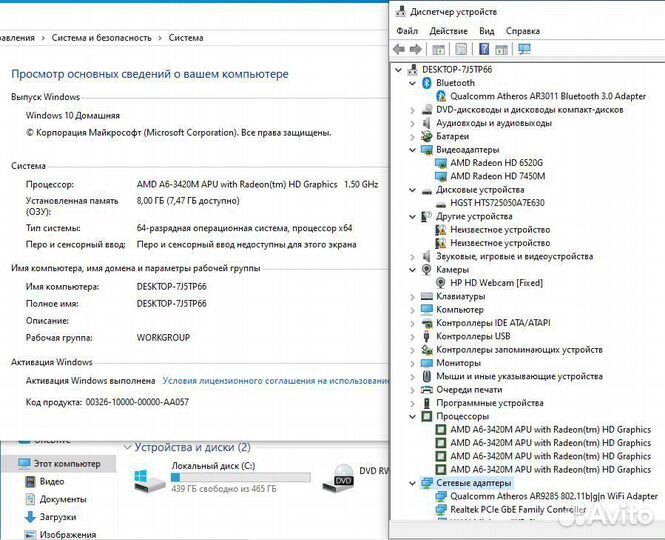Image resolution: width=665 pixels, height=540 pixels.
Task: Click the Локальный диск (C:) drive icon
Action: [x=149, y=480]
